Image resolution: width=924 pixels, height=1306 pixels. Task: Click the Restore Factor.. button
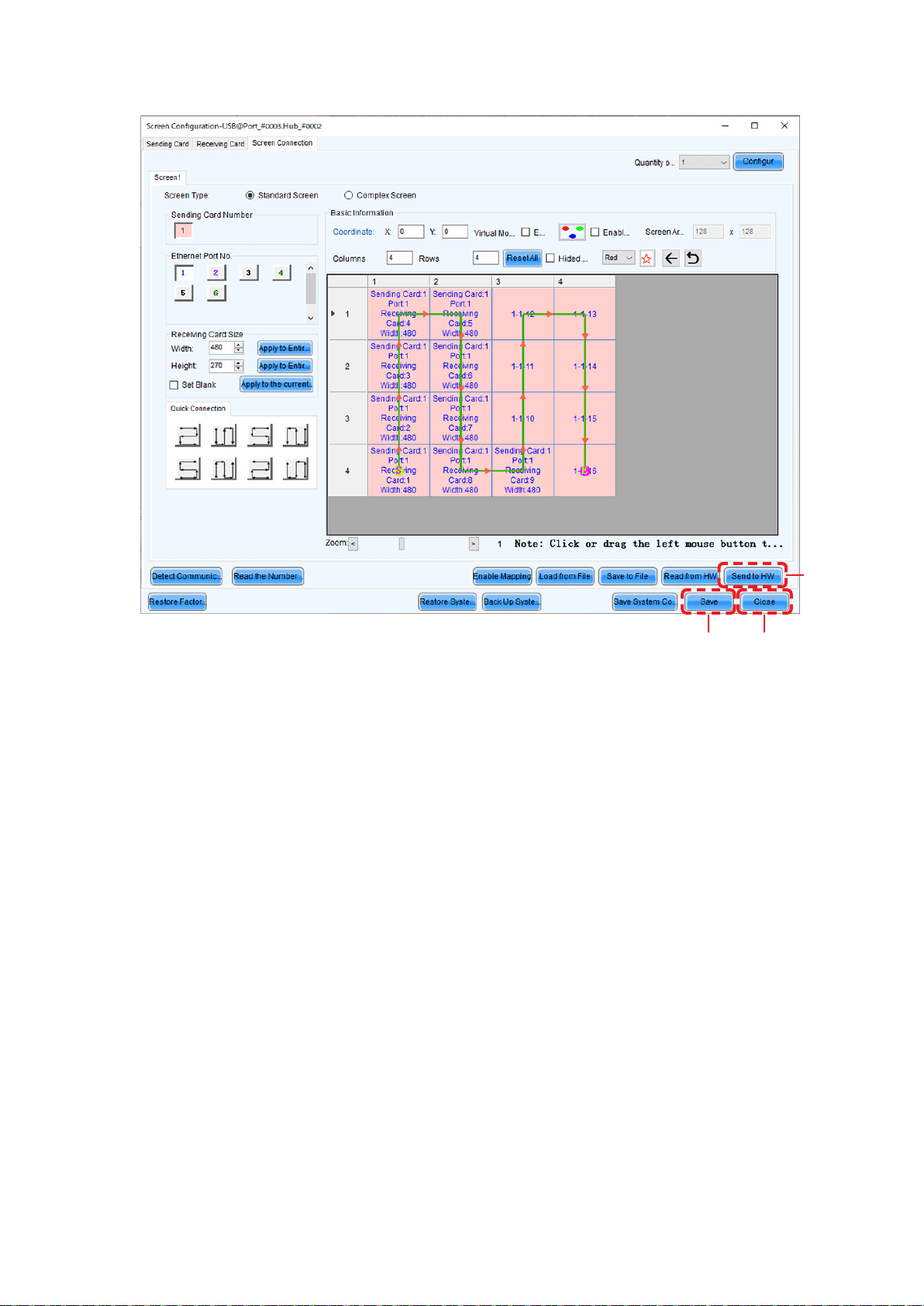point(178,601)
